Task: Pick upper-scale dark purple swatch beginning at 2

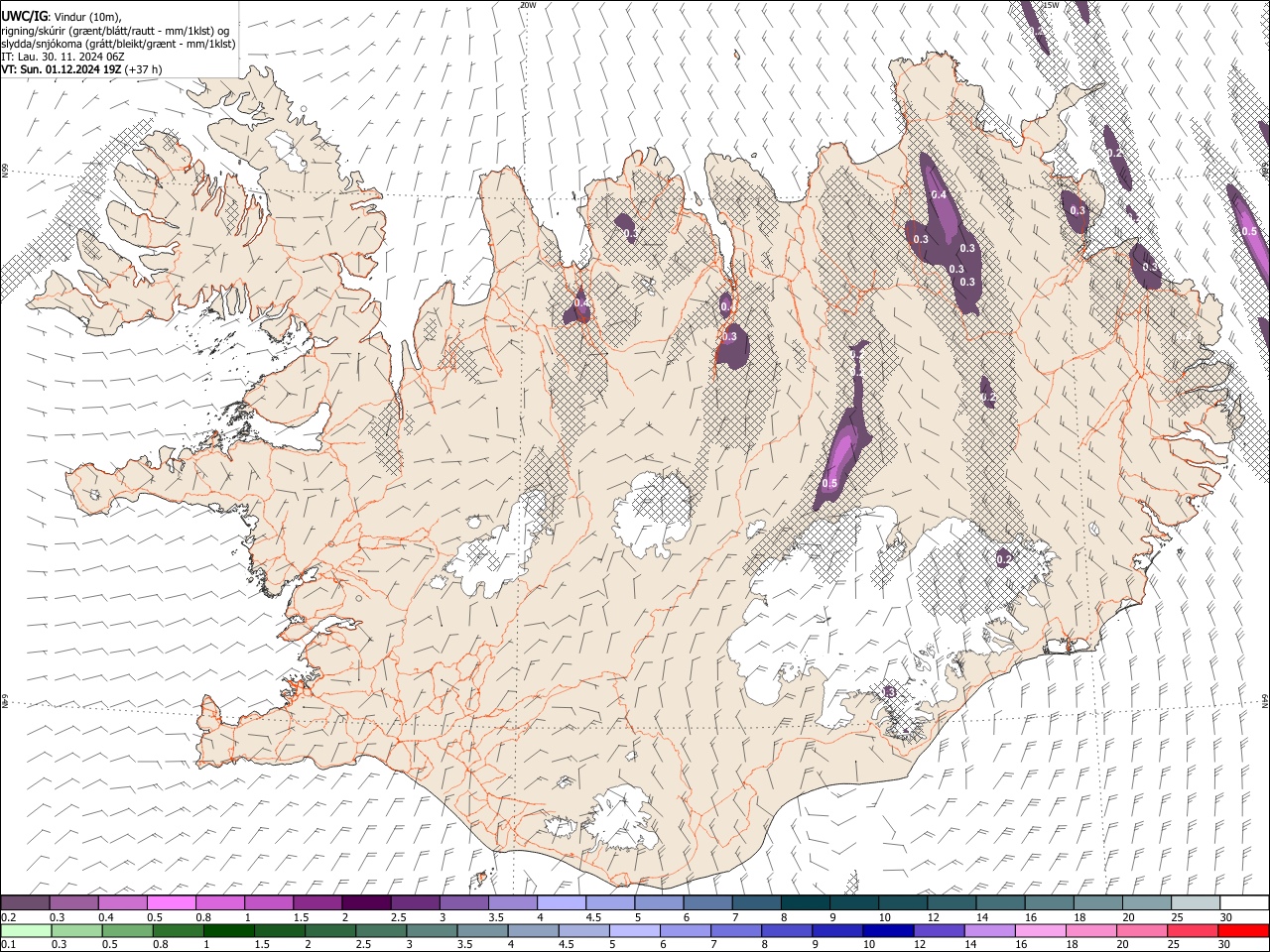Action: [x=365, y=902]
